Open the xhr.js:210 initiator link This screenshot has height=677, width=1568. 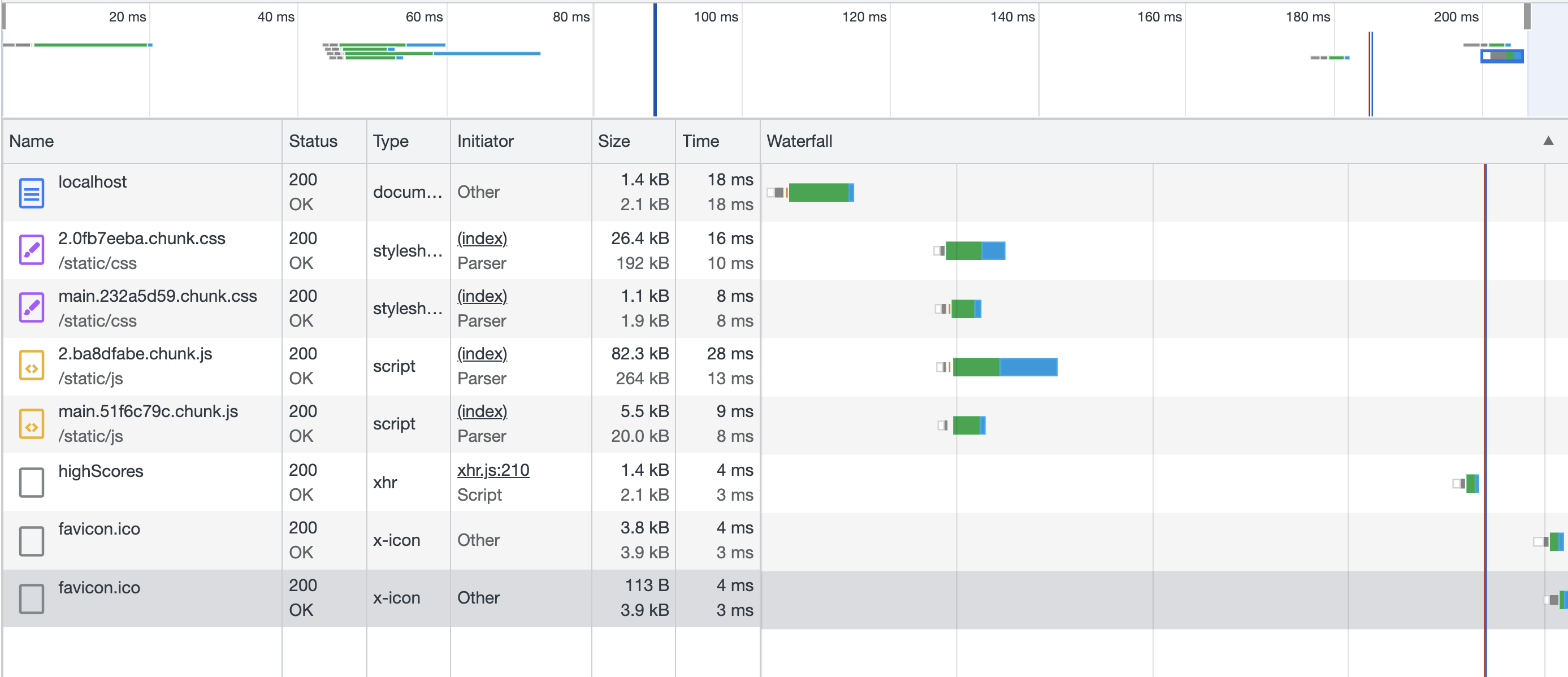pyautogui.click(x=493, y=470)
